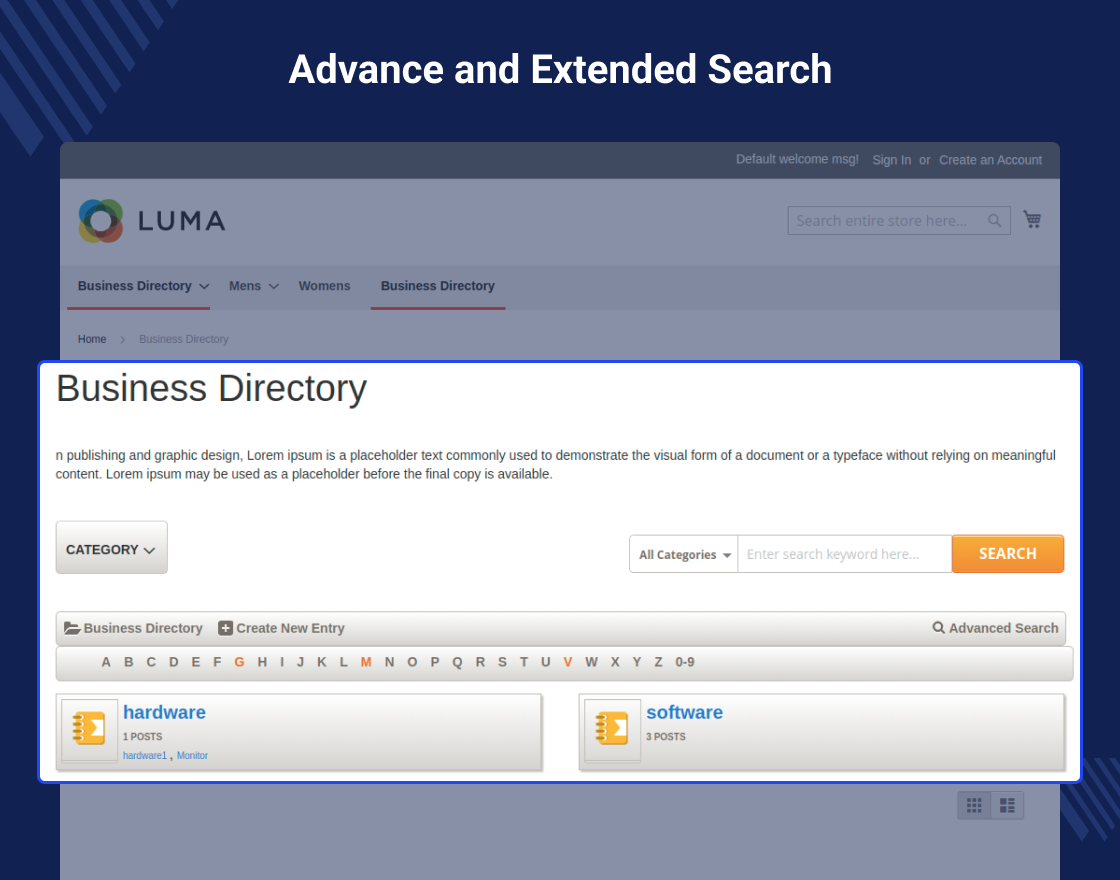Open Advanced Search

(x=996, y=628)
